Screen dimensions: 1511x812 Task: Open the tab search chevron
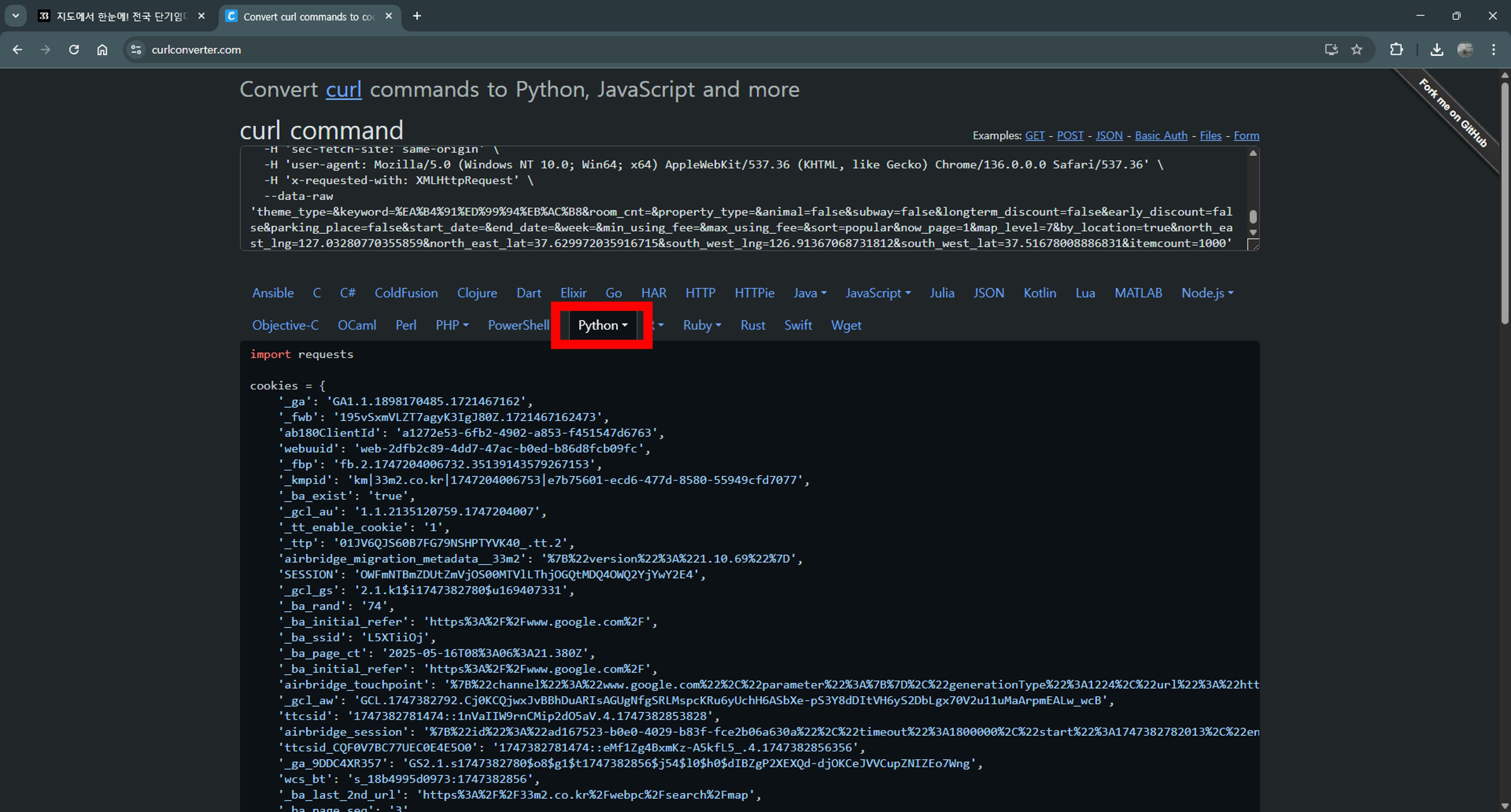[16, 16]
